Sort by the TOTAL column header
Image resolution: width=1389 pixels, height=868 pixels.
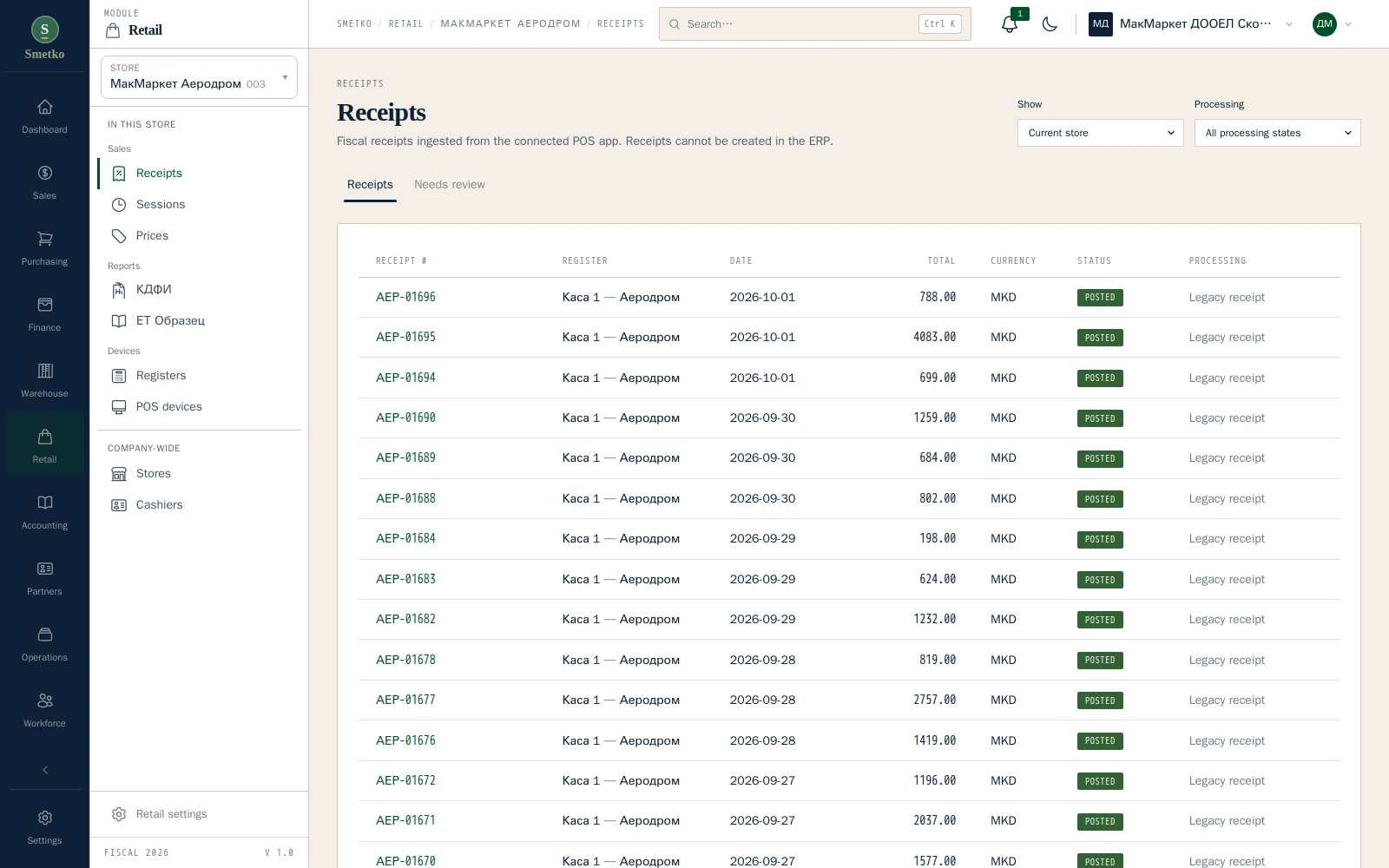[941, 260]
